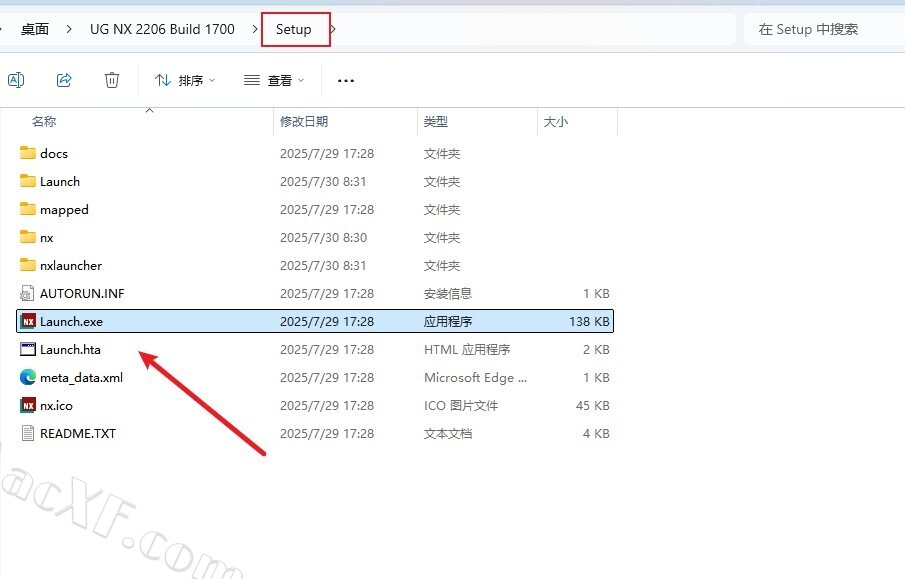
Task: Sort by the Name (名称) column header
Action: pos(44,121)
